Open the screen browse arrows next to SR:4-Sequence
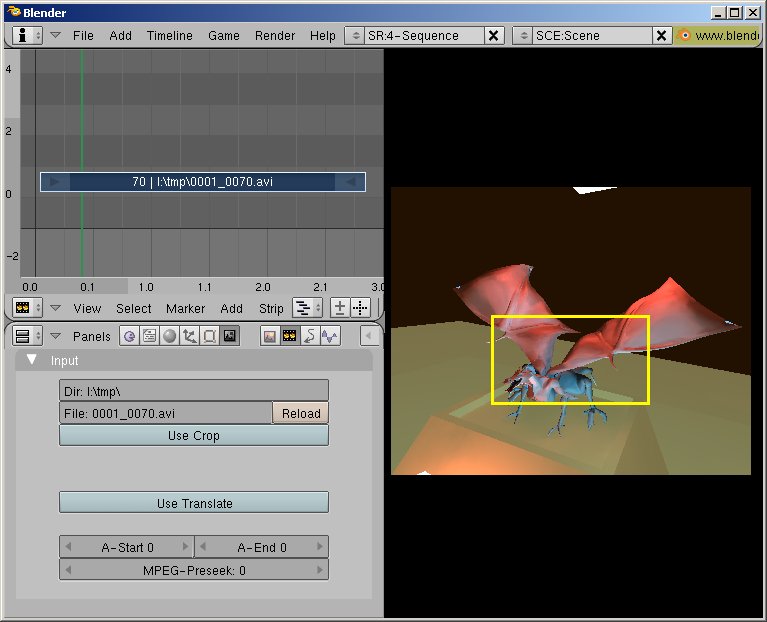 (x=355, y=36)
